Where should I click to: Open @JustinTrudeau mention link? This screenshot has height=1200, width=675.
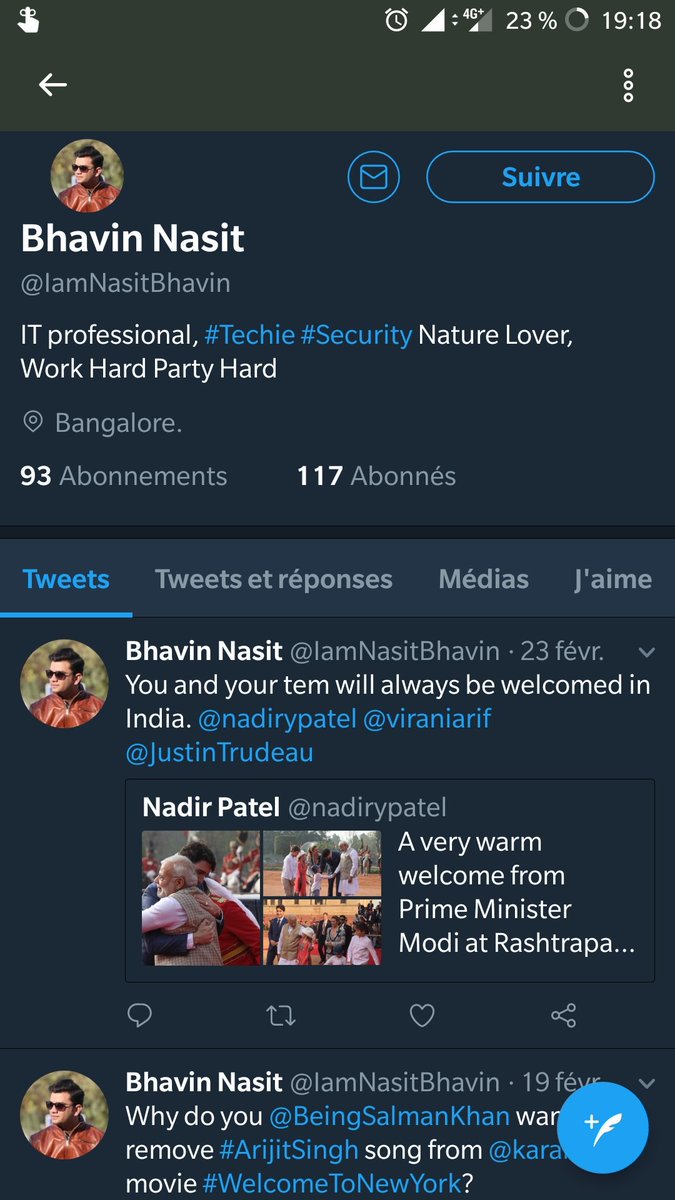220,753
